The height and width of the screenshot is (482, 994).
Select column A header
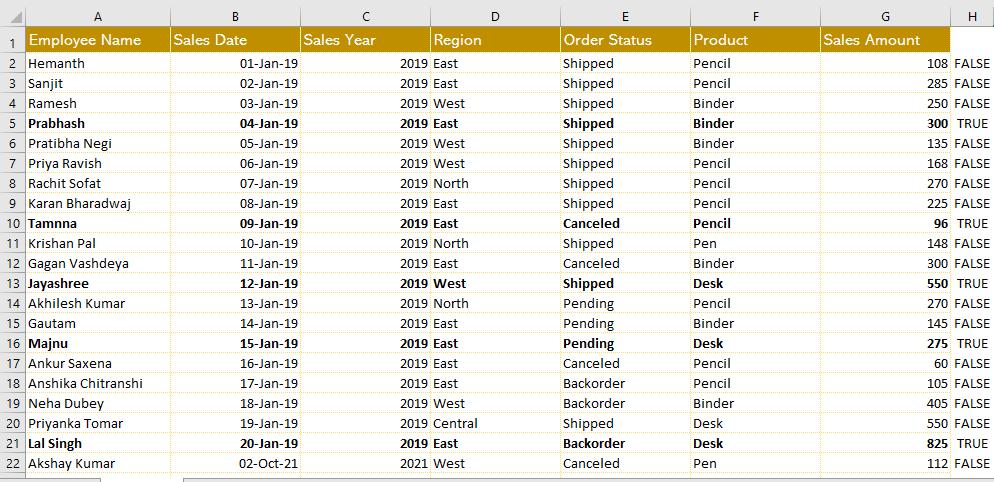pyautogui.click(x=98, y=17)
